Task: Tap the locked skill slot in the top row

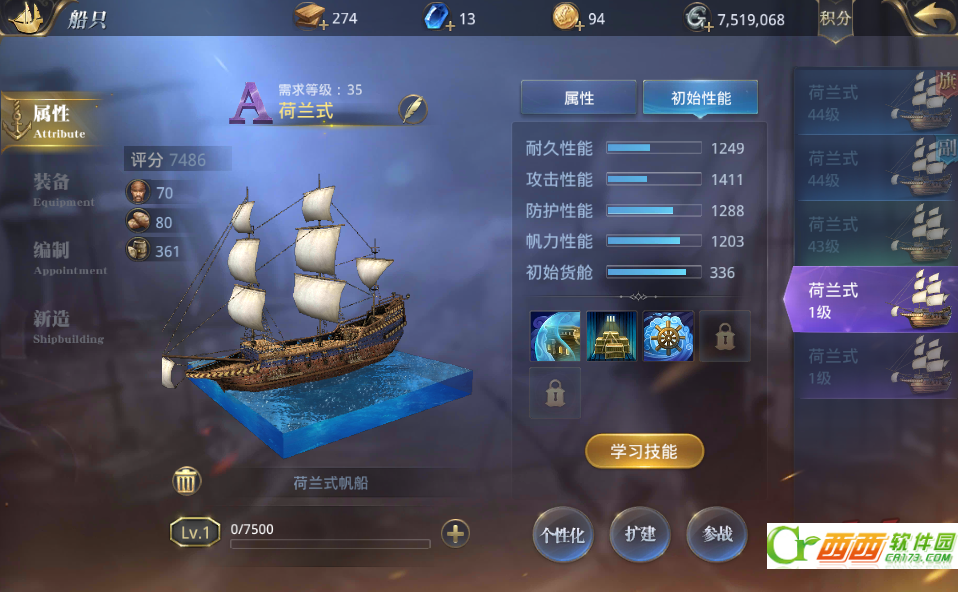Action: 725,336
